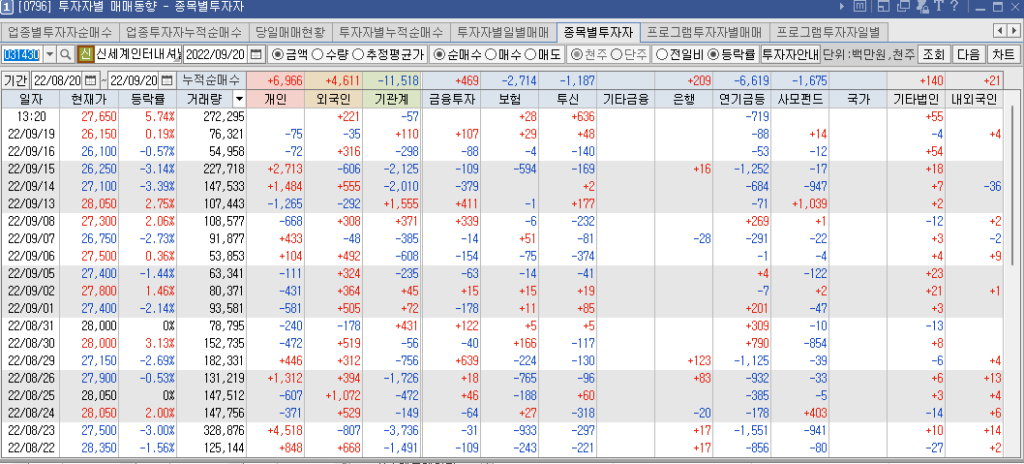1024x464 pixels.
Task: Click the stock search magnifier icon
Action: tap(66, 53)
